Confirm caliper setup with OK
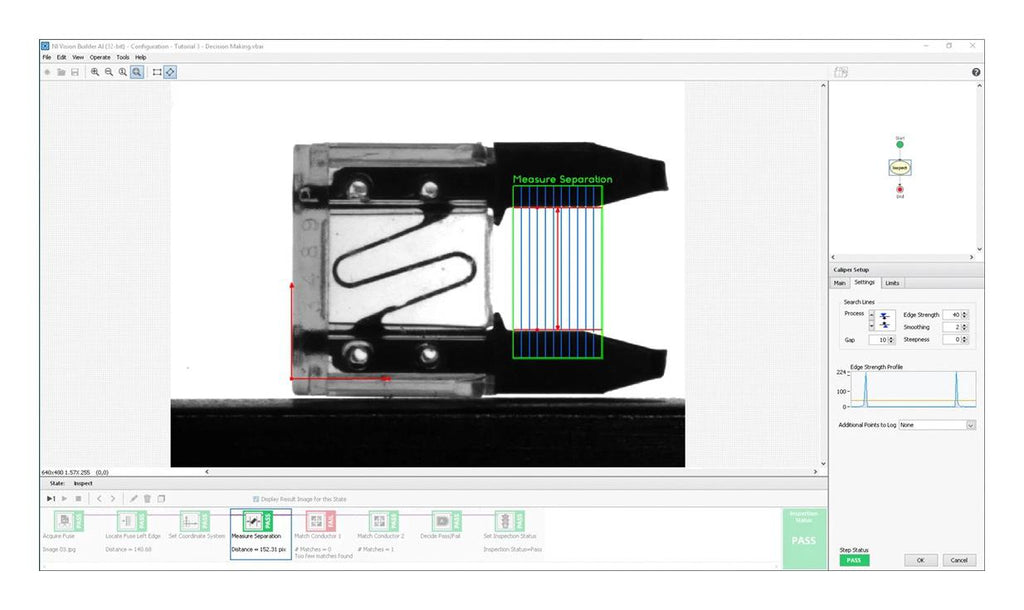This screenshot has width=1024, height=610. coord(921,560)
